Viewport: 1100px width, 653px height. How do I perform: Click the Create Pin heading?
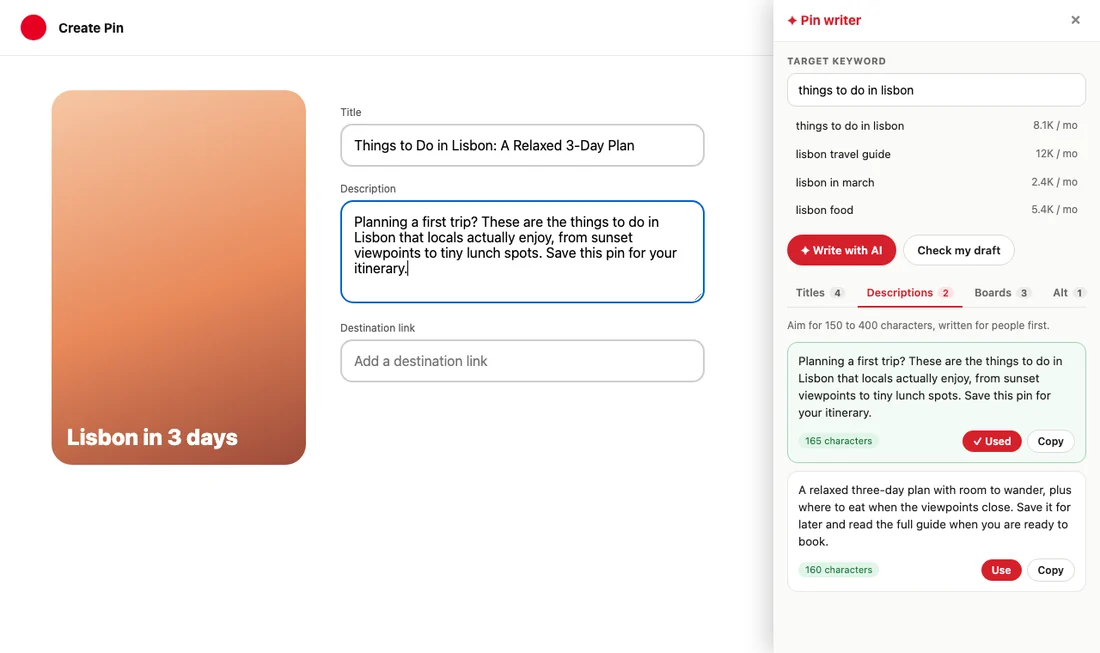point(91,28)
